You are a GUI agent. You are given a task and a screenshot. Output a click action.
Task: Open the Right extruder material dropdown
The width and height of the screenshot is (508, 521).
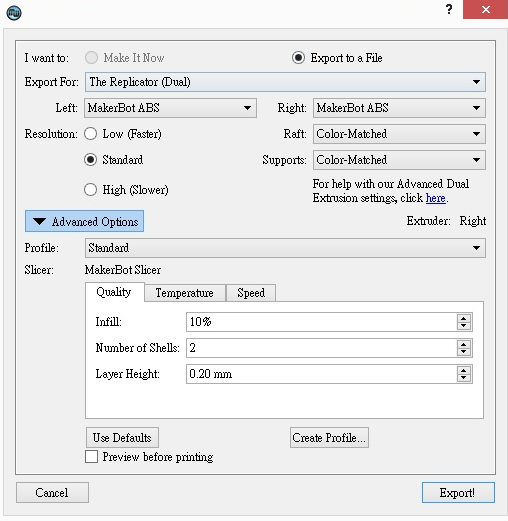pos(399,108)
